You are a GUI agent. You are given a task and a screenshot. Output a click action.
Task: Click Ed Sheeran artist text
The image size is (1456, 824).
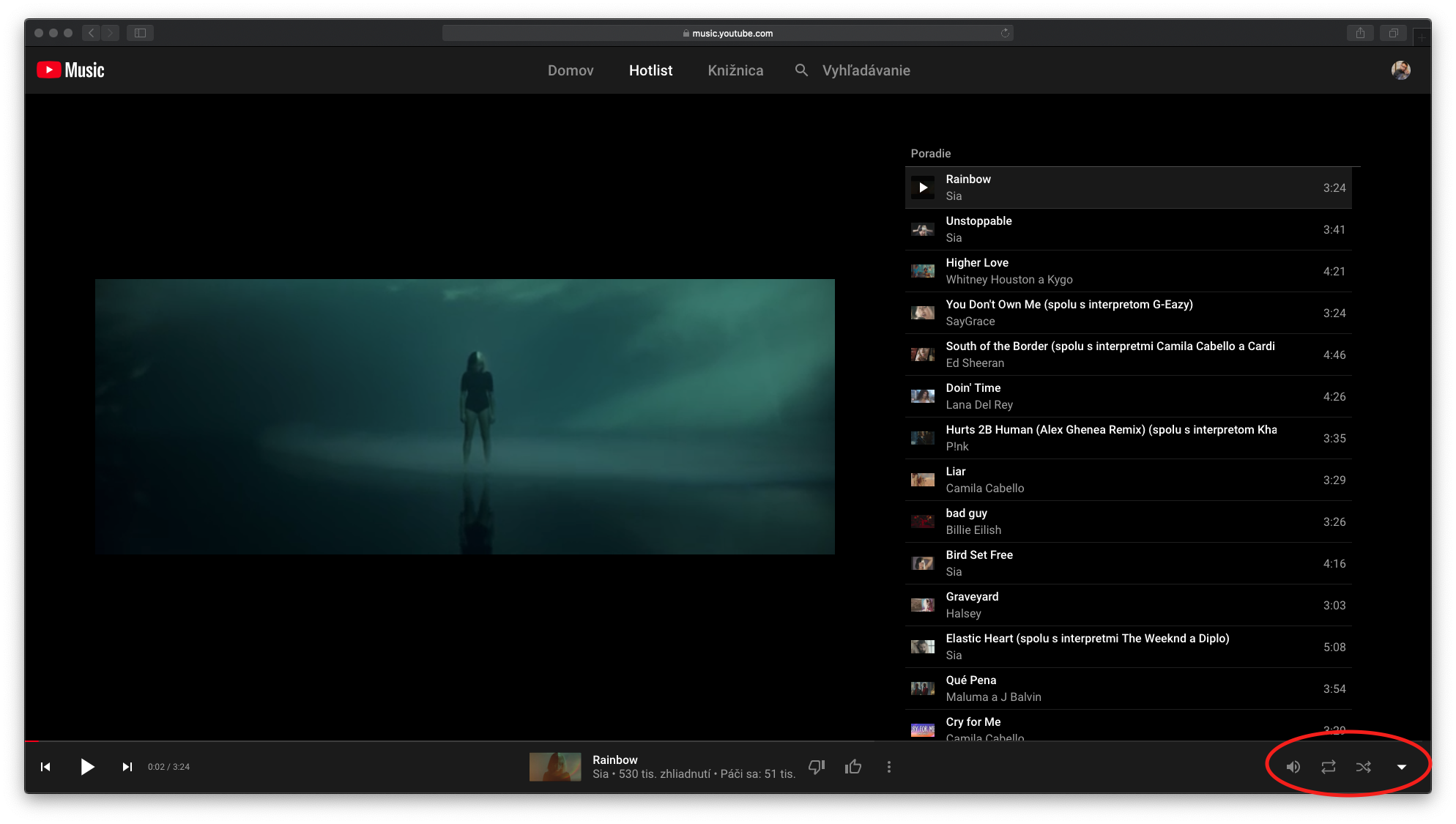tap(975, 363)
